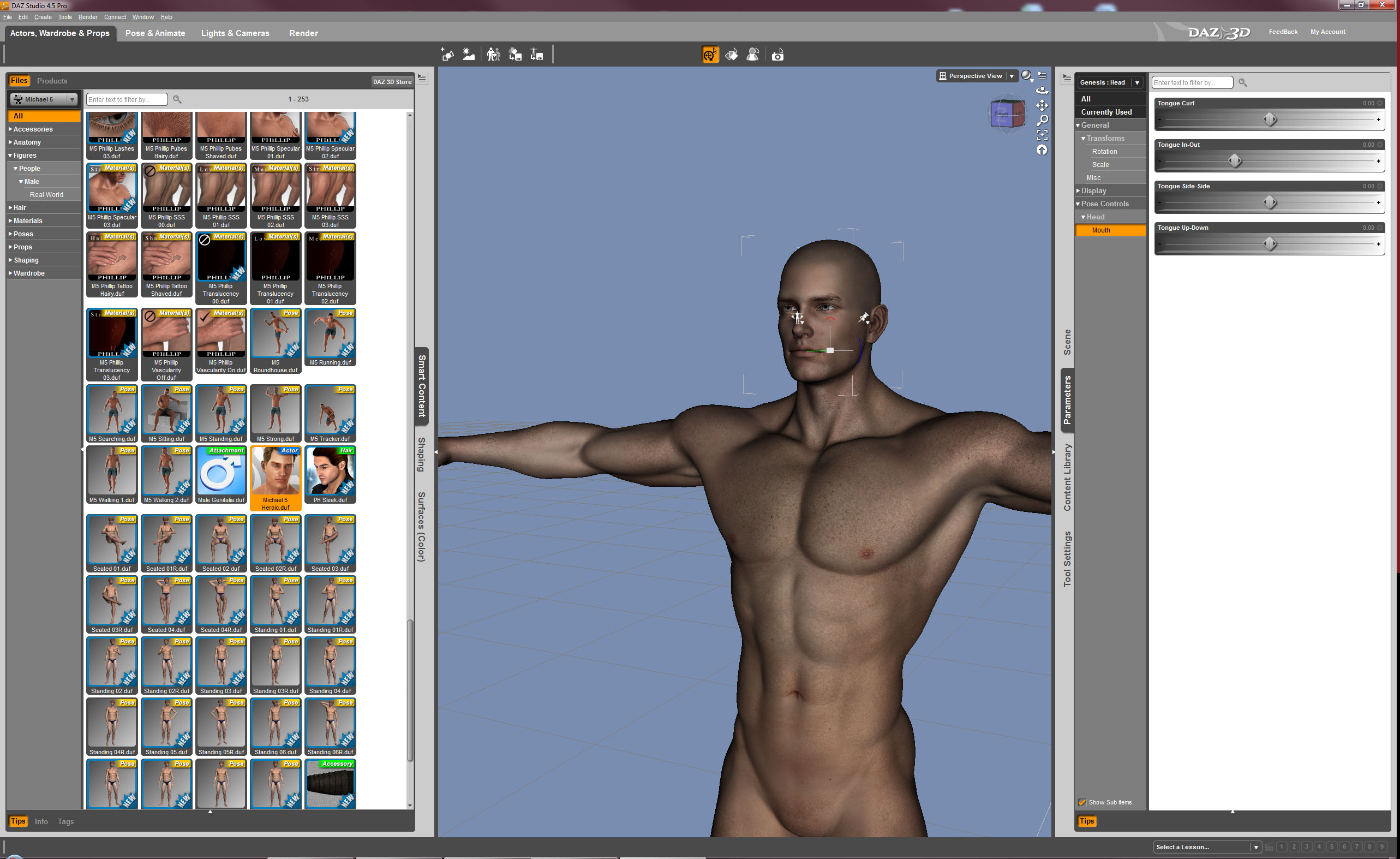This screenshot has width=1400, height=859.
Task: Open the Perspective View dropdown
Action: (1012, 76)
